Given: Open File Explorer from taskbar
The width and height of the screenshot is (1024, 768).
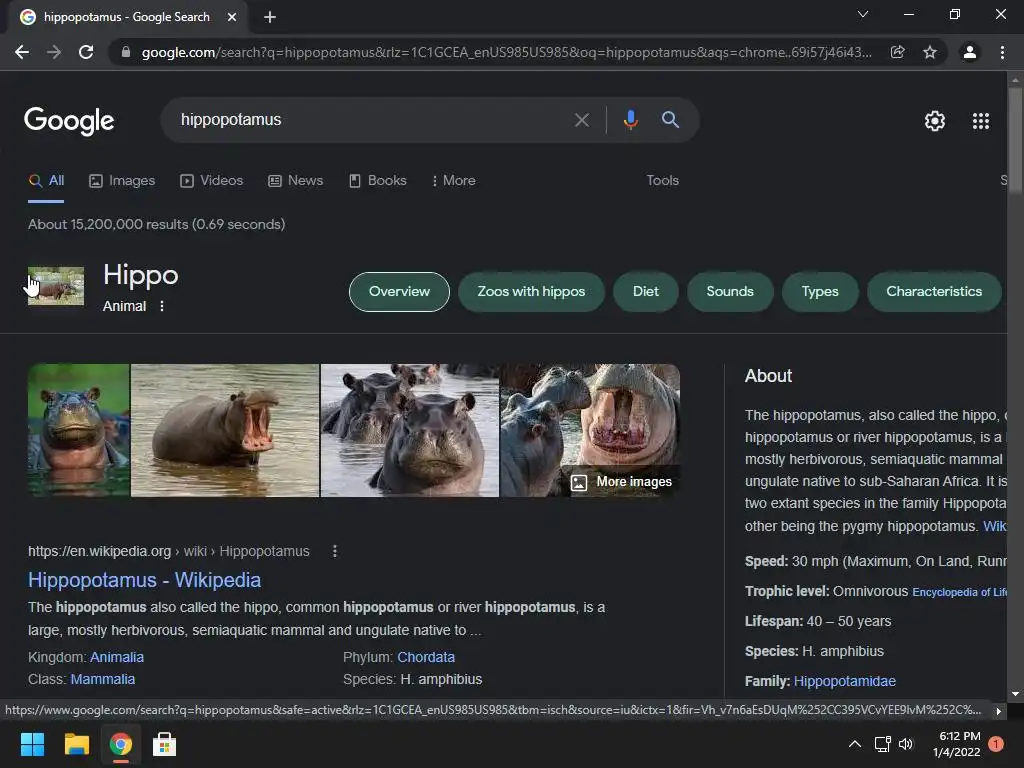Looking at the screenshot, I should pyautogui.click(x=76, y=744).
